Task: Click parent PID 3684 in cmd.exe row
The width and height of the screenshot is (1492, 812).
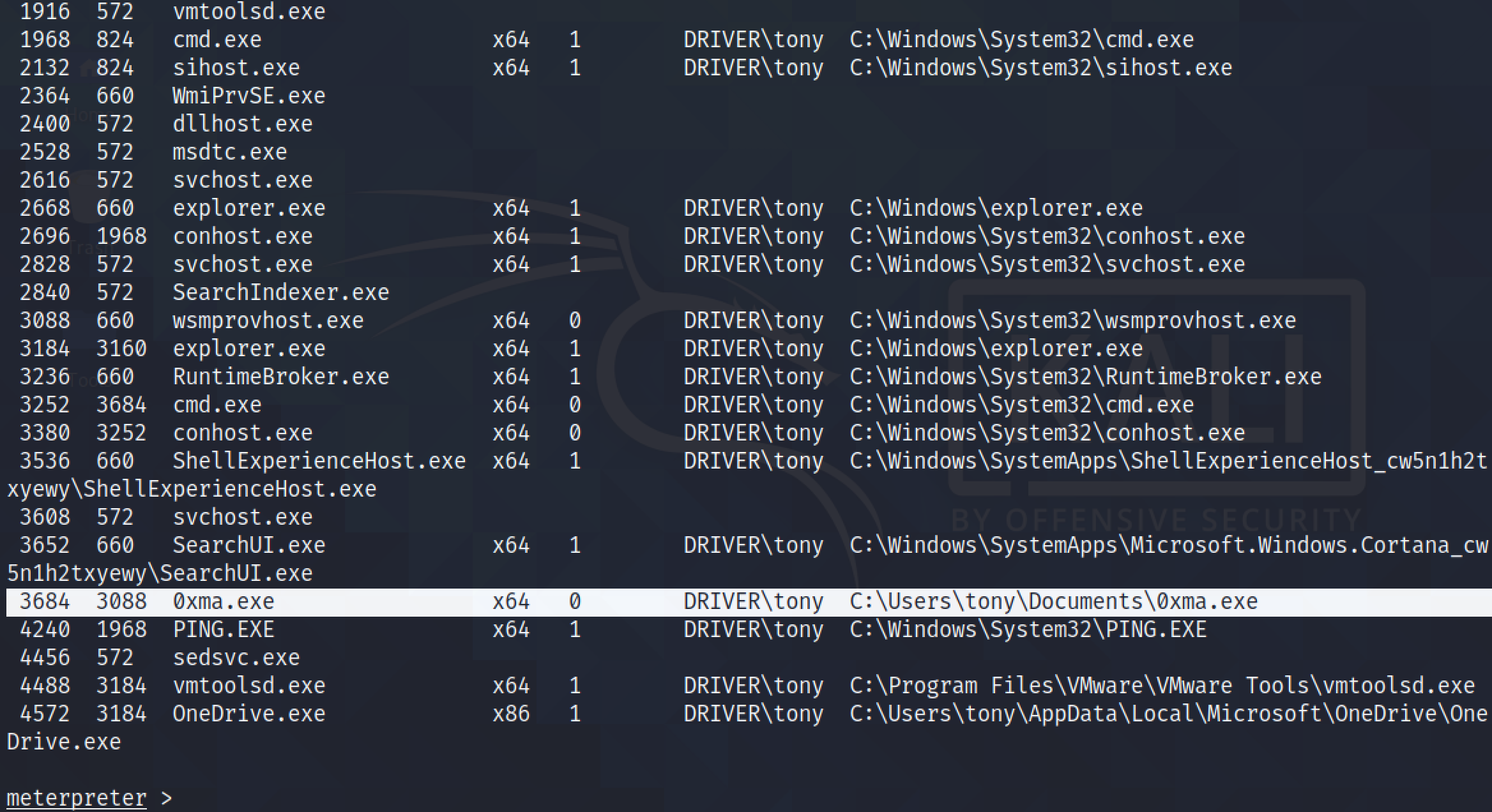Action: pyautogui.click(x=121, y=405)
